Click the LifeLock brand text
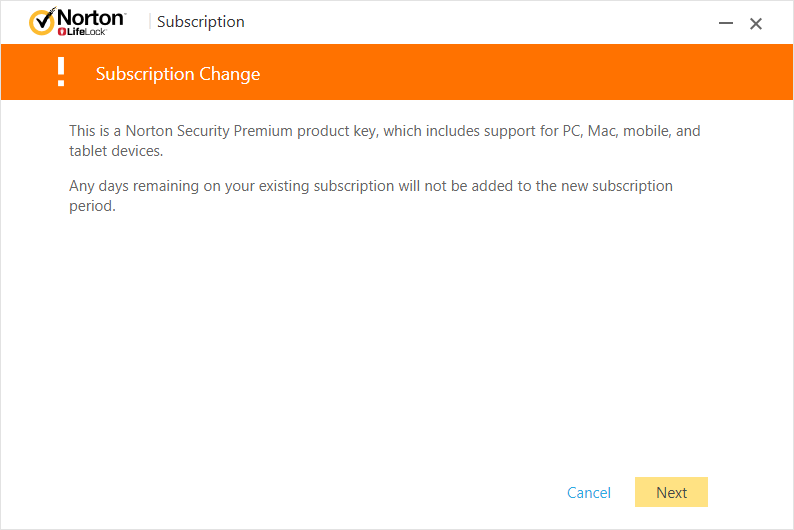Screen dimensions: 794x530 point(86,32)
